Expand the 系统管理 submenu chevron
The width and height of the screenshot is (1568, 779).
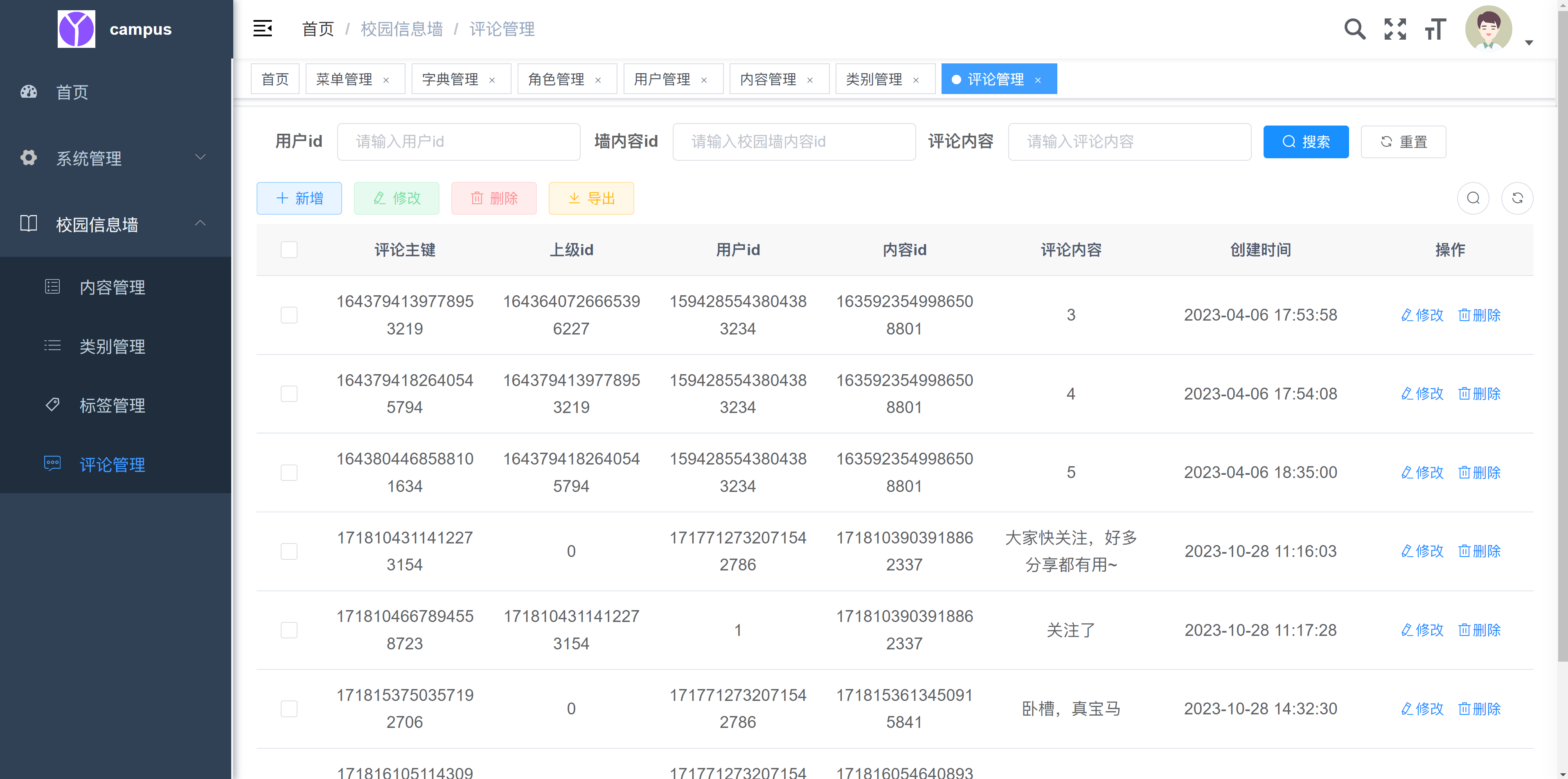[200, 157]
